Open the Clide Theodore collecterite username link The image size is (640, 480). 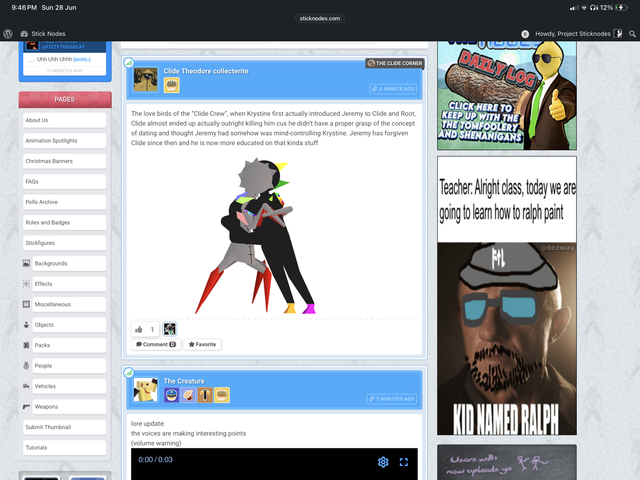(x=206, y=71)
